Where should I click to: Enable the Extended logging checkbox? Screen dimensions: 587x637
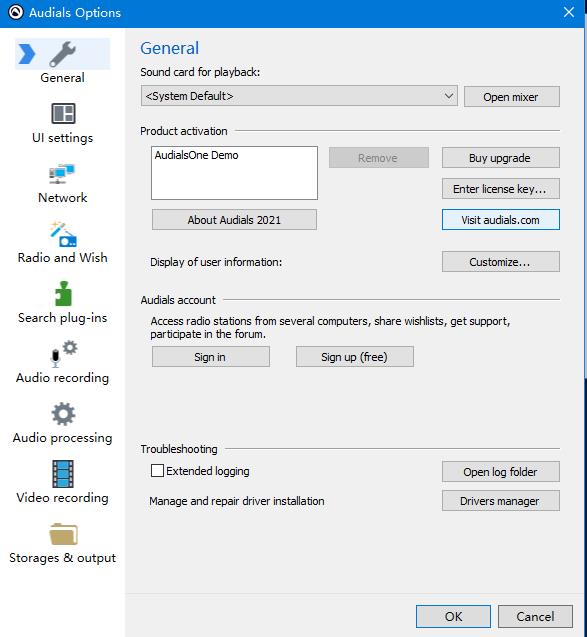point(157,471)
